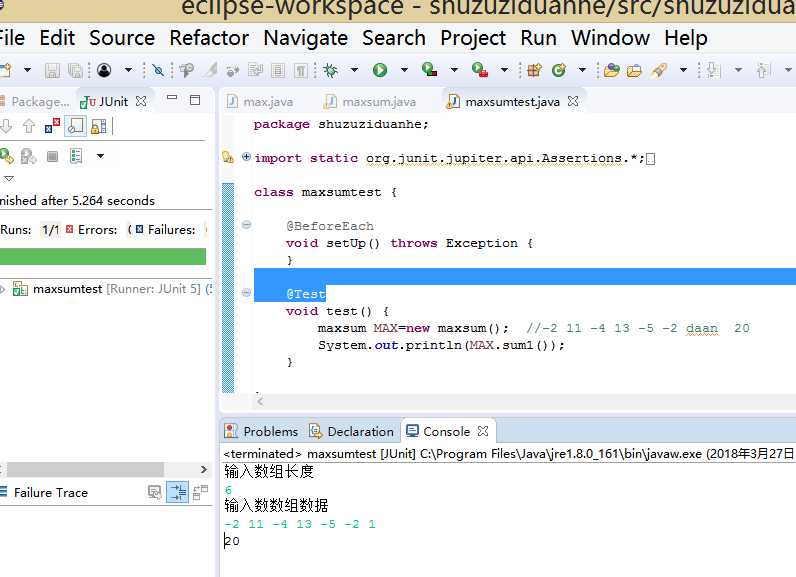Collapse the test method fold
The width and height of the screenshot is (796, 577).
[x=246, y=292]
